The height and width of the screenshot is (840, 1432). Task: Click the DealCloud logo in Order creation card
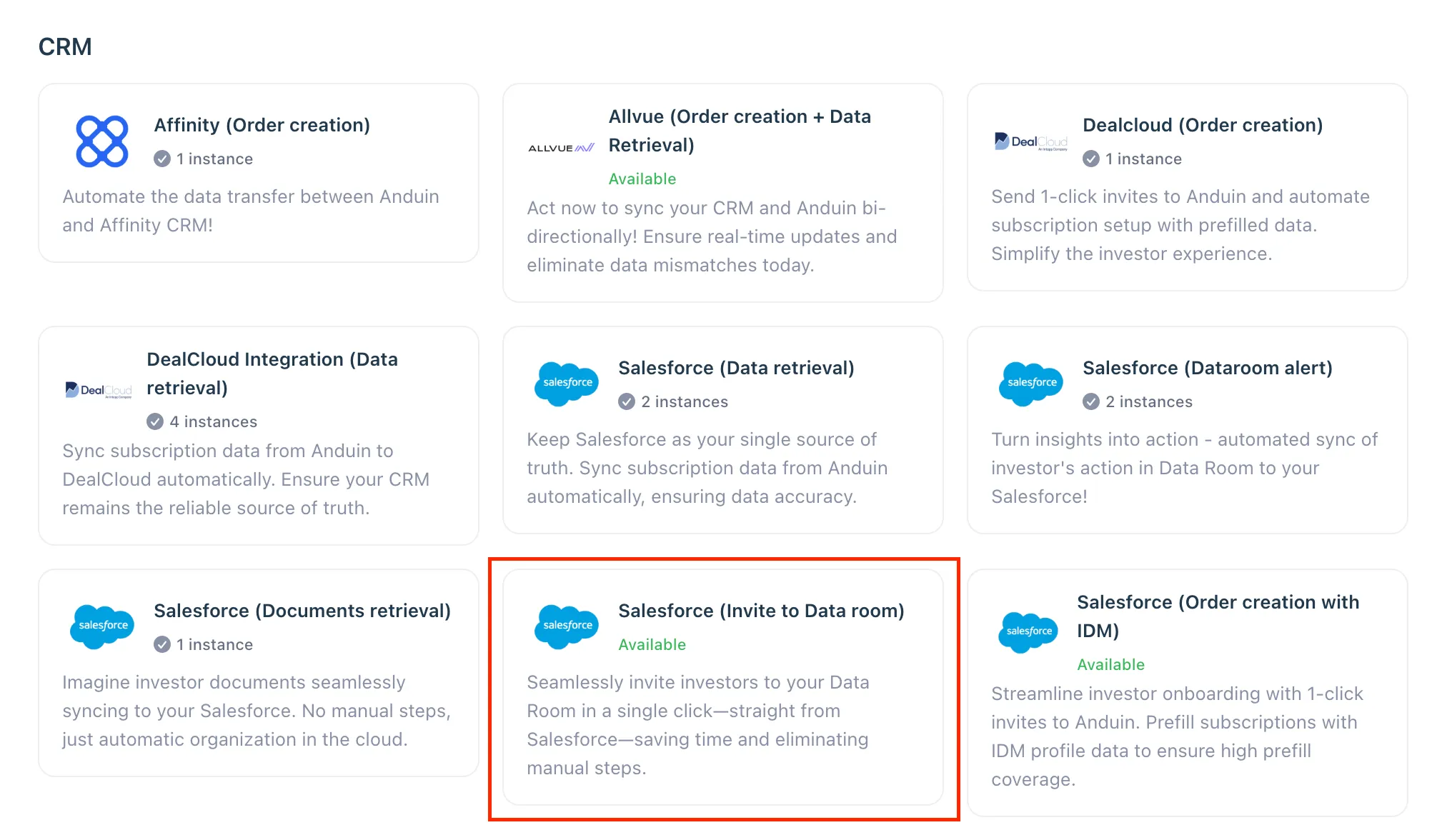pos(1030,141)
